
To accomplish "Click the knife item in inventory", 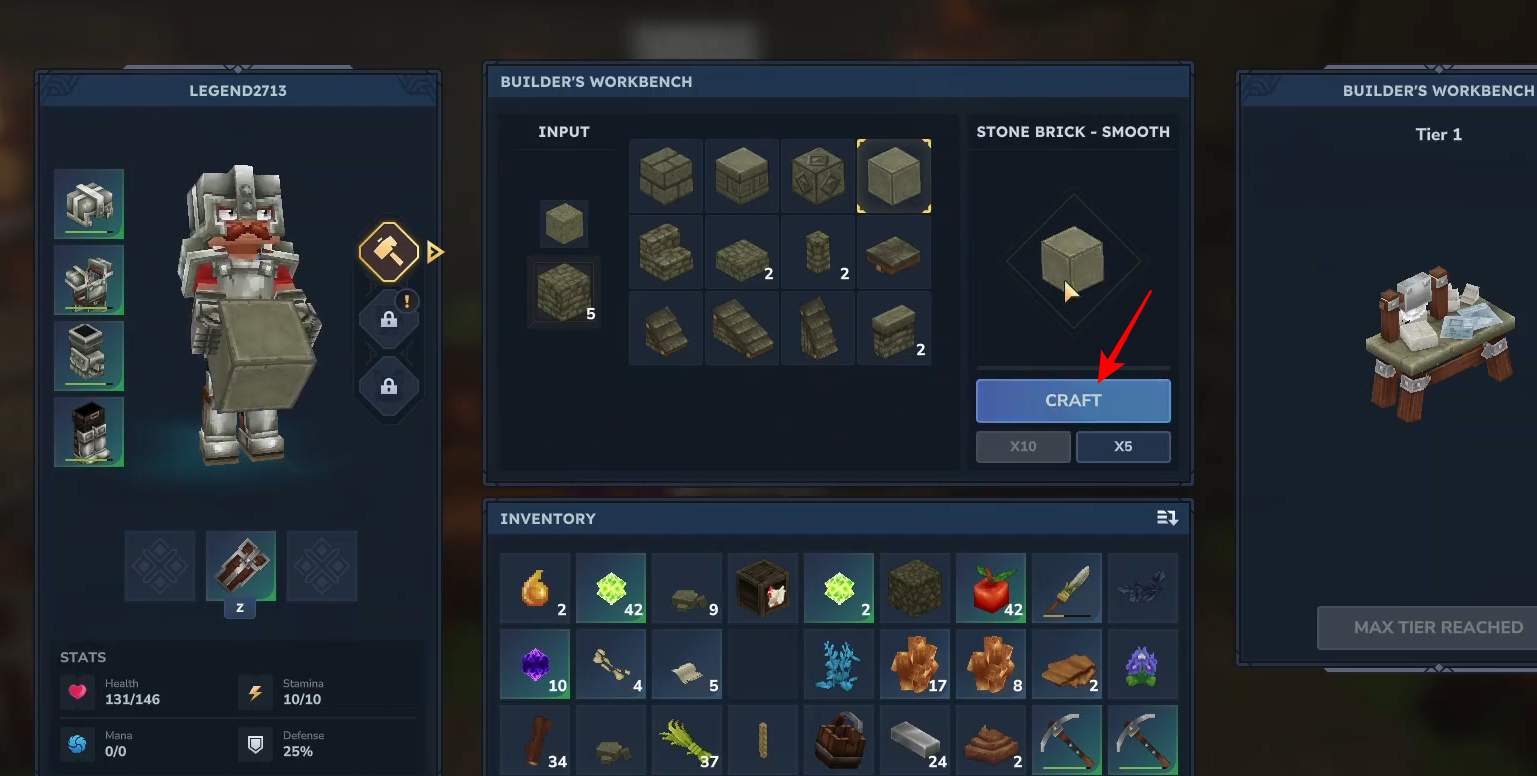I will point(1067,588).
